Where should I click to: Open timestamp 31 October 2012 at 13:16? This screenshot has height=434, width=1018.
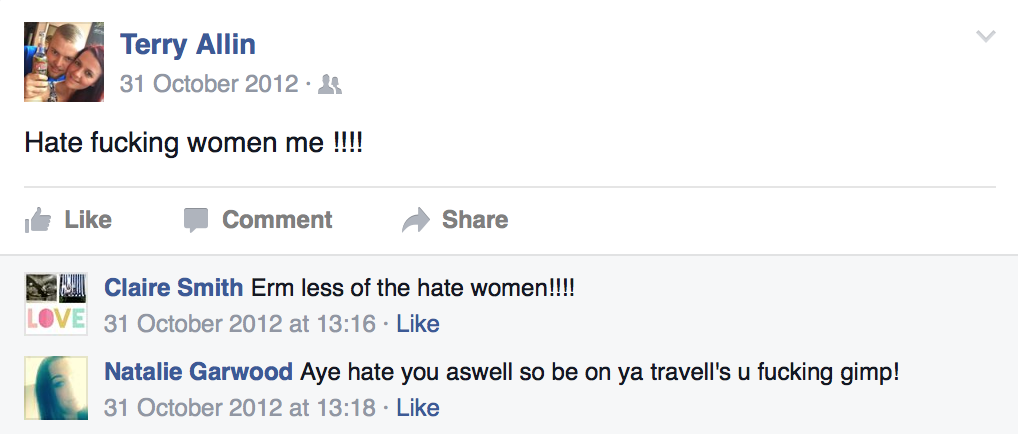(240, 324)
